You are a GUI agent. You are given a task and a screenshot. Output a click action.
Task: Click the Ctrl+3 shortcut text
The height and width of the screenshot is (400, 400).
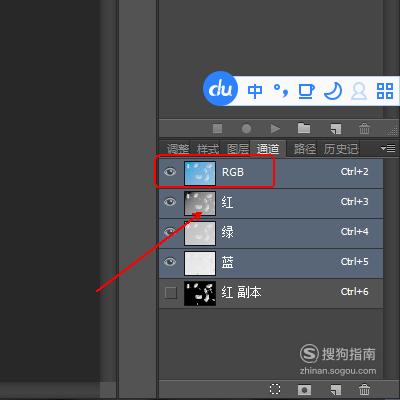click(354, 202)
